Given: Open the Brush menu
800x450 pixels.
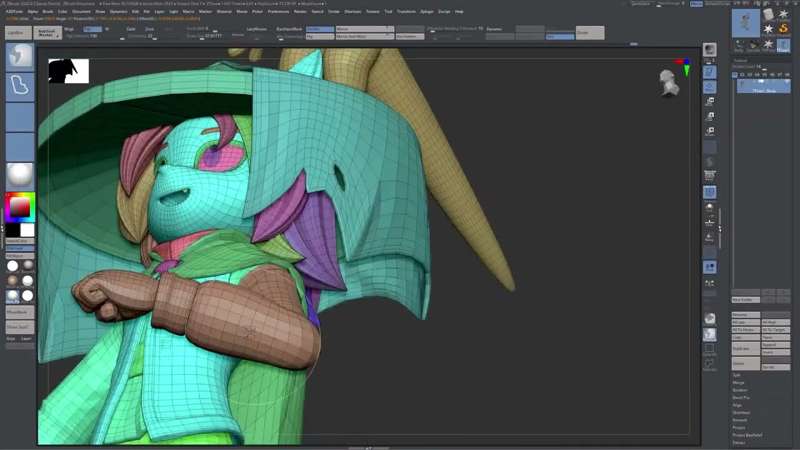Looking at the screenshot, I should pos(48,11).
